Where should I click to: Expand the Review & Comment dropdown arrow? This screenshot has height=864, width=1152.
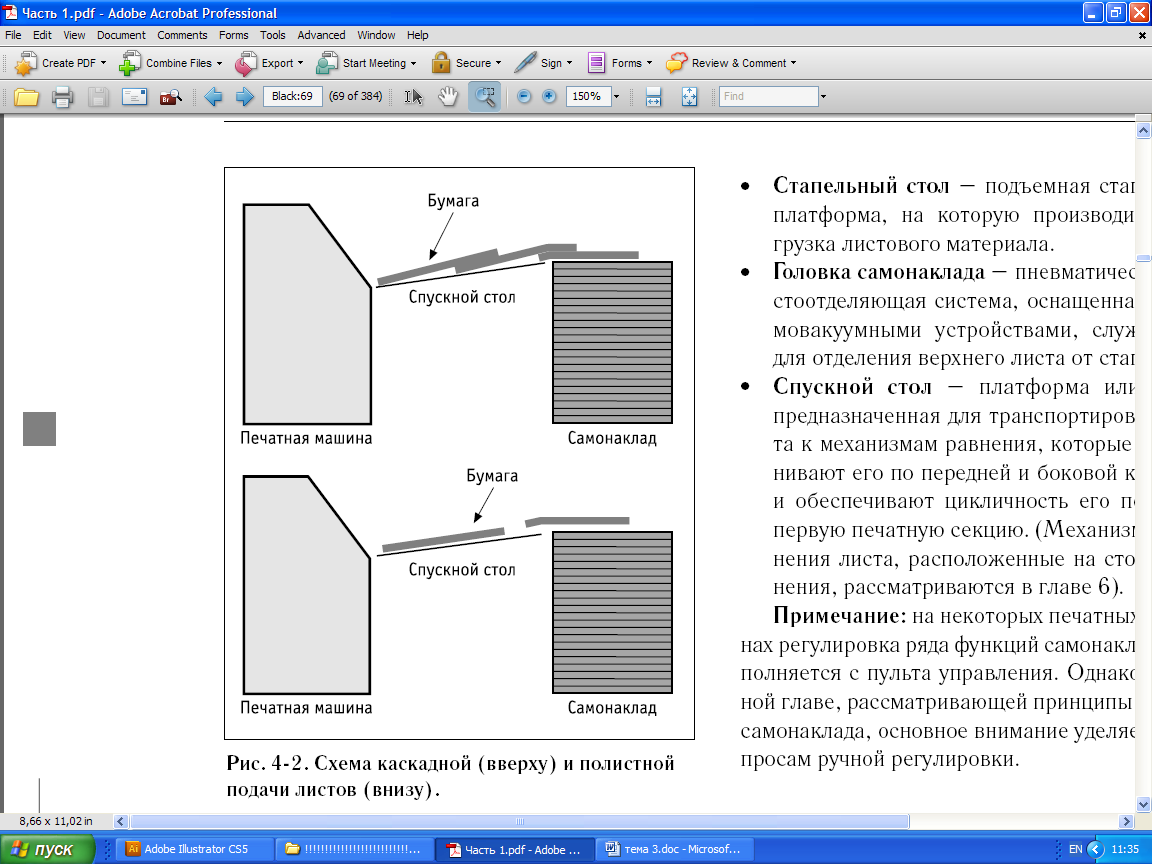coord(793,63)
